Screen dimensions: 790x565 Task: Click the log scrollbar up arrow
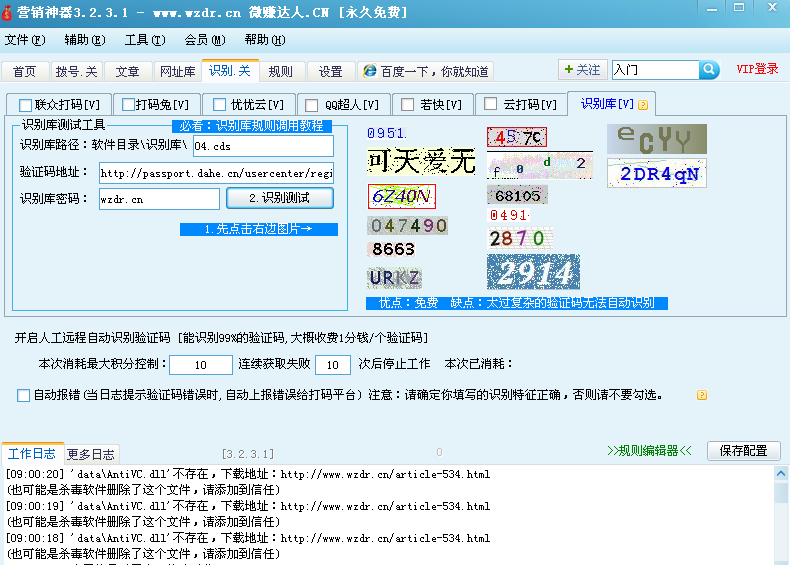point(781,473)
